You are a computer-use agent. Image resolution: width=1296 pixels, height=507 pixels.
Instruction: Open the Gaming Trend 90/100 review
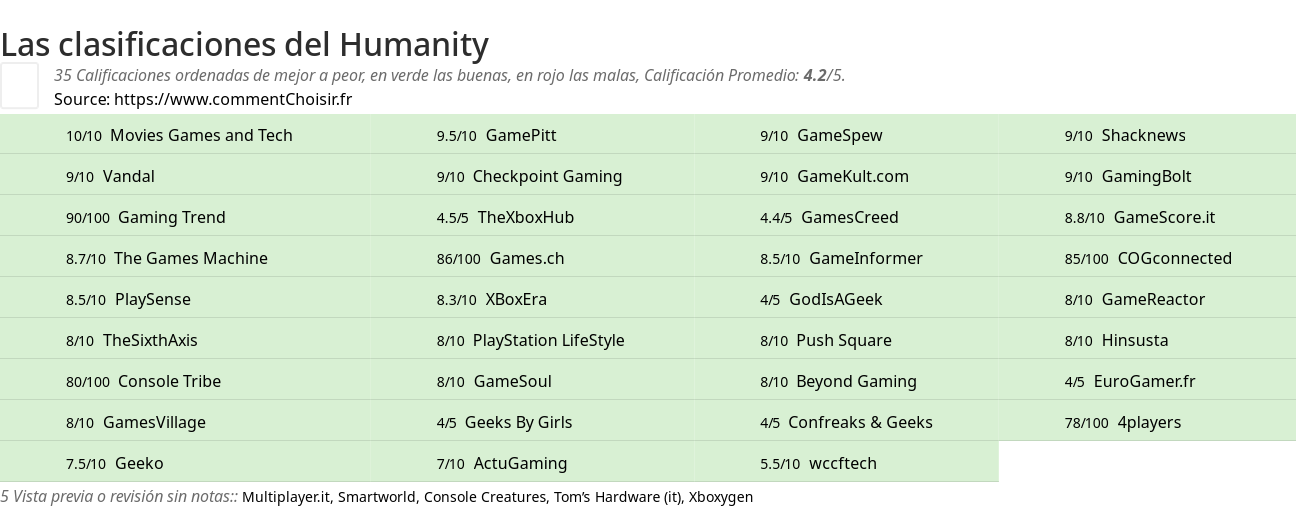click(171, 217)
